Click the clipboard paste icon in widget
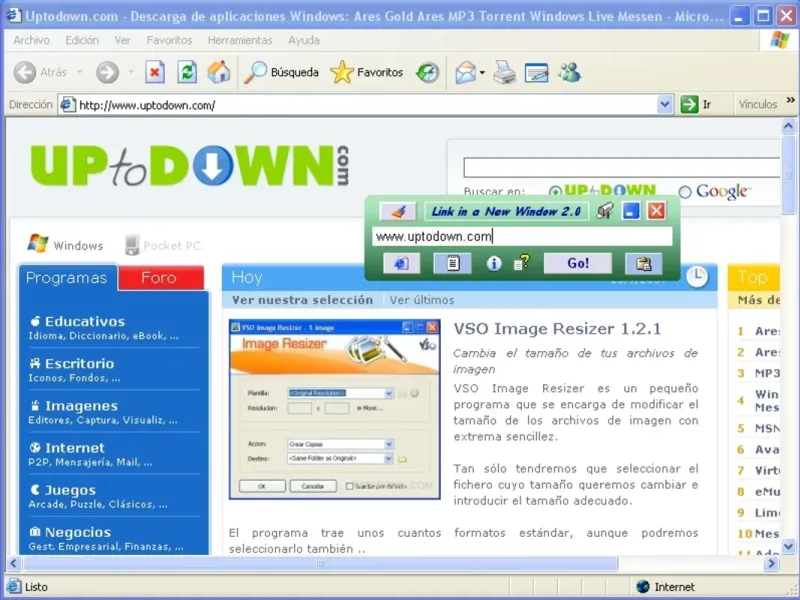800x600 pixels. pos(643,263)
